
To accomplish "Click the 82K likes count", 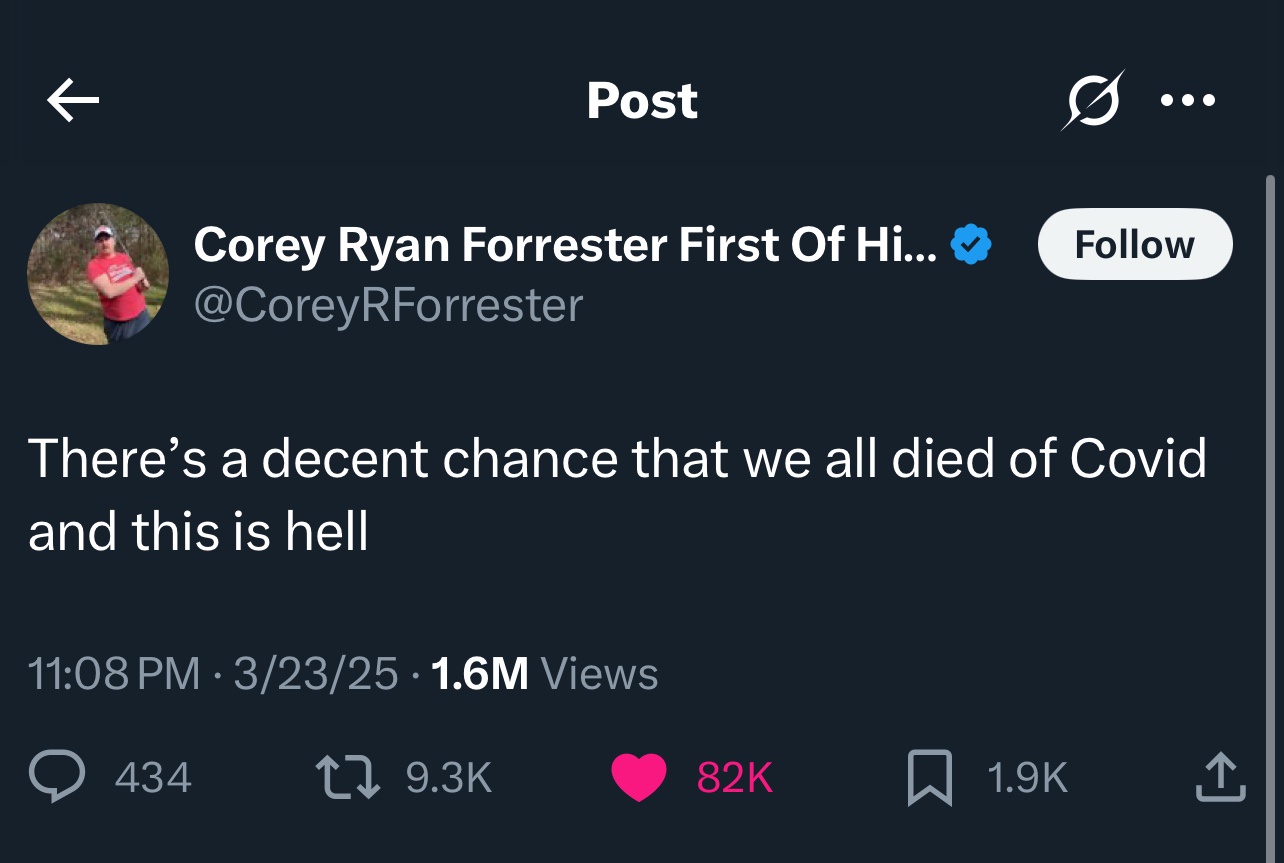I will pyautogui.click(x=735, y=777).
